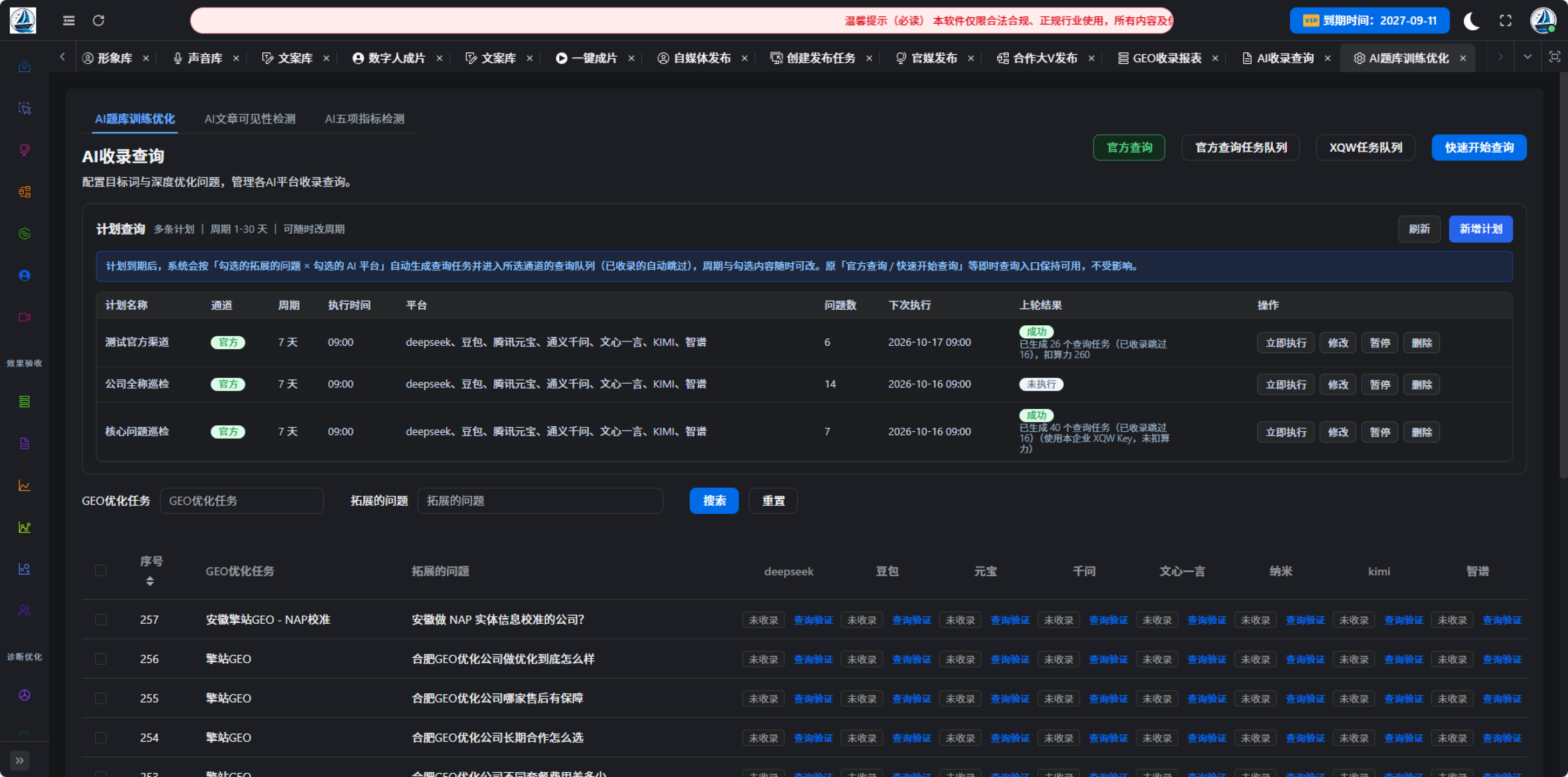1568x777 pixels.
Task: Check the row 254 checkbox
Action: pyautogui.click(x=101, y=738)
